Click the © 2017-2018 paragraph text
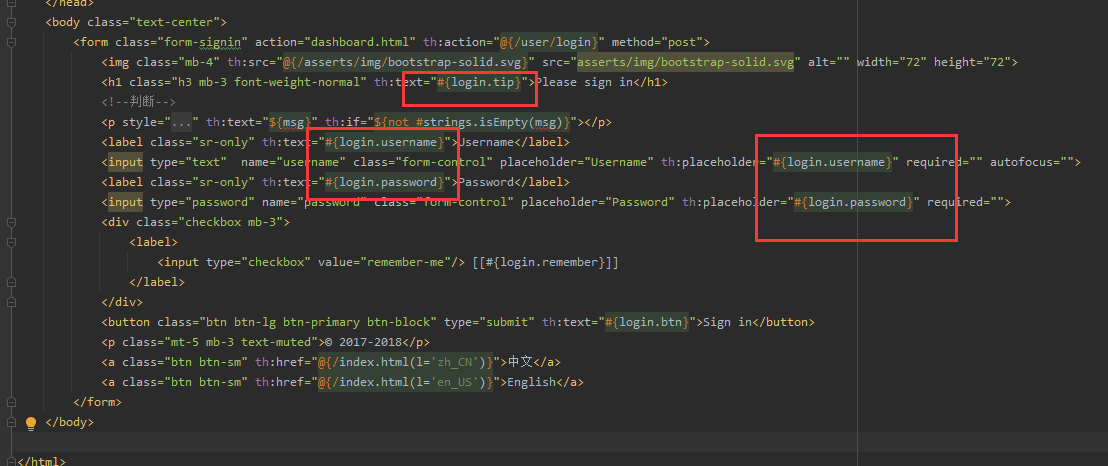 pyautogui.click(x=363, y=342)
